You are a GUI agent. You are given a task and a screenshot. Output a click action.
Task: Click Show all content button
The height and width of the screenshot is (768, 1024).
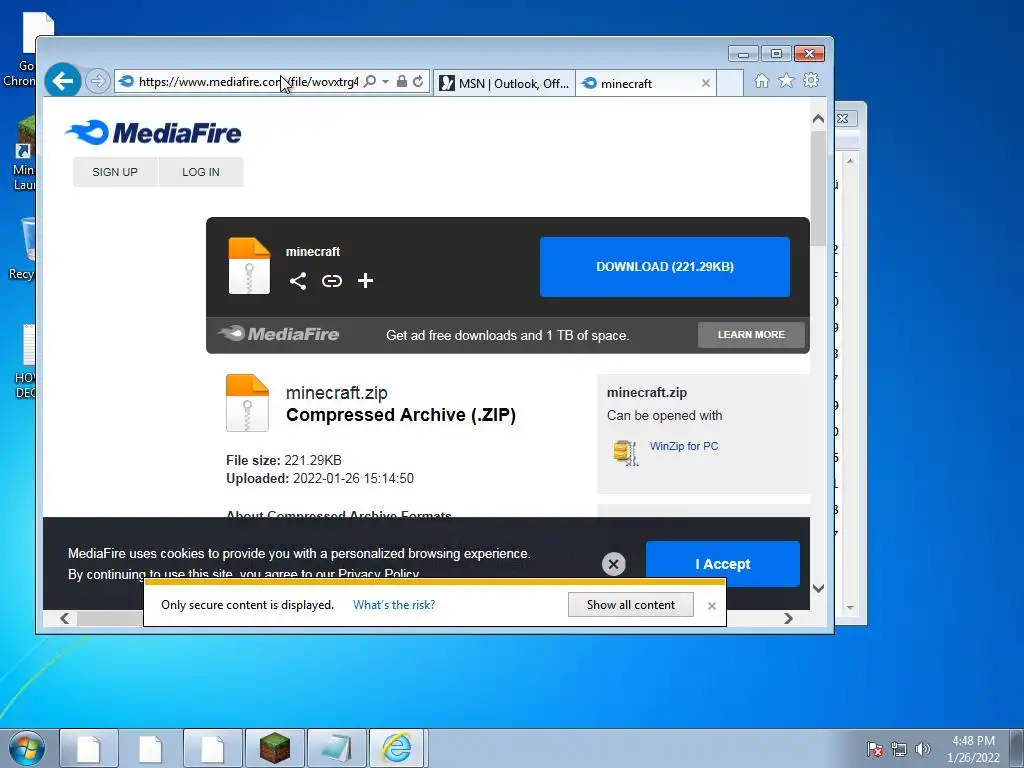[x=631, y=605]
